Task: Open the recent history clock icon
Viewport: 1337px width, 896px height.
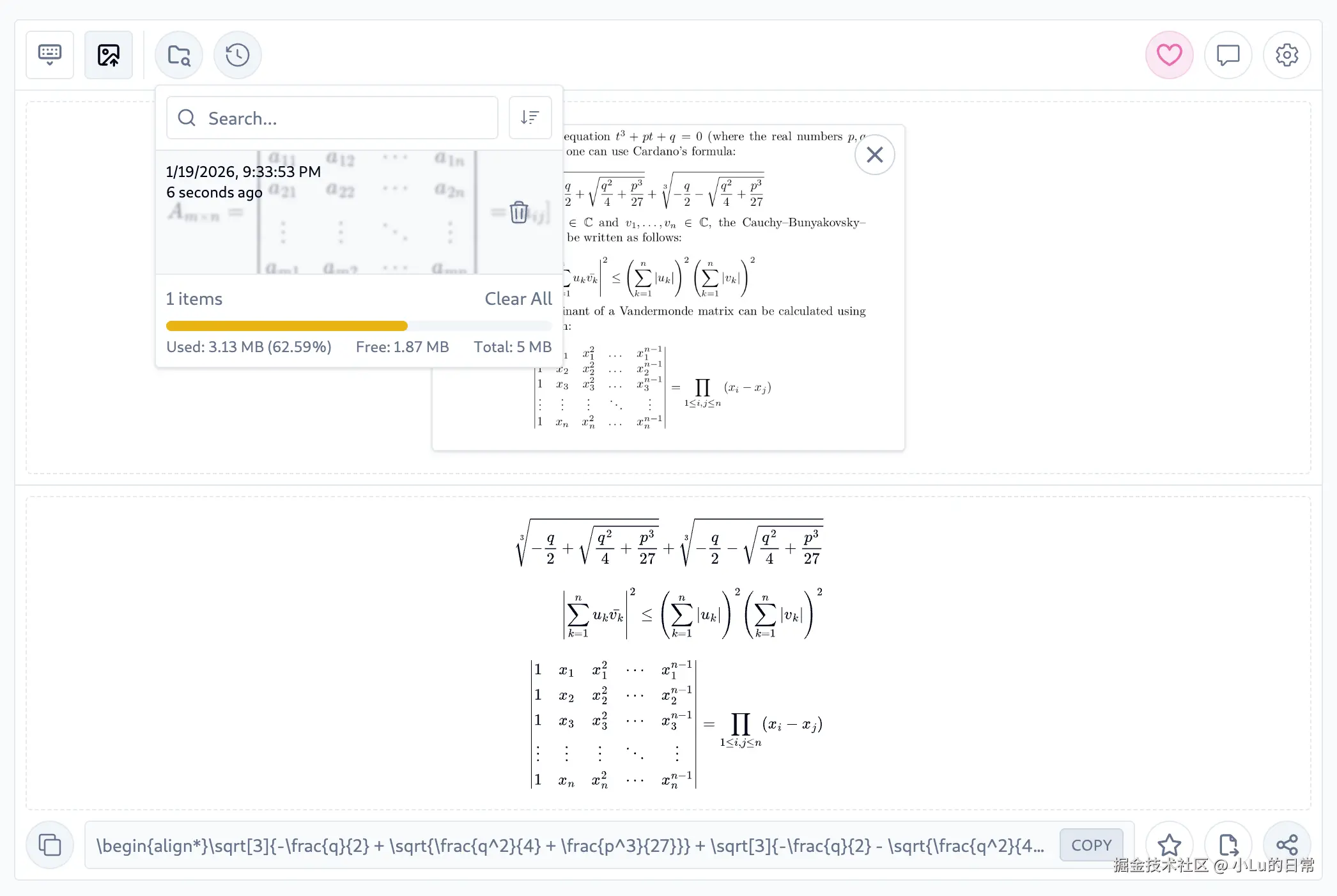Action: tap(237, 55)
